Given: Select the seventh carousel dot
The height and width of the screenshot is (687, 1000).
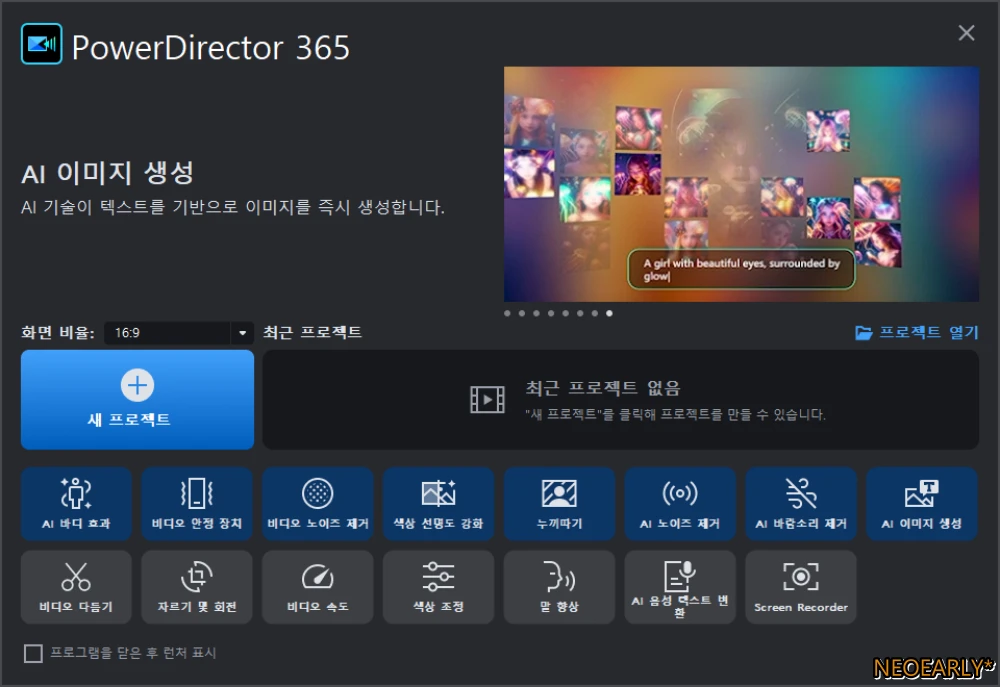Looking at the screenshot, I should [x=594, y=313].
